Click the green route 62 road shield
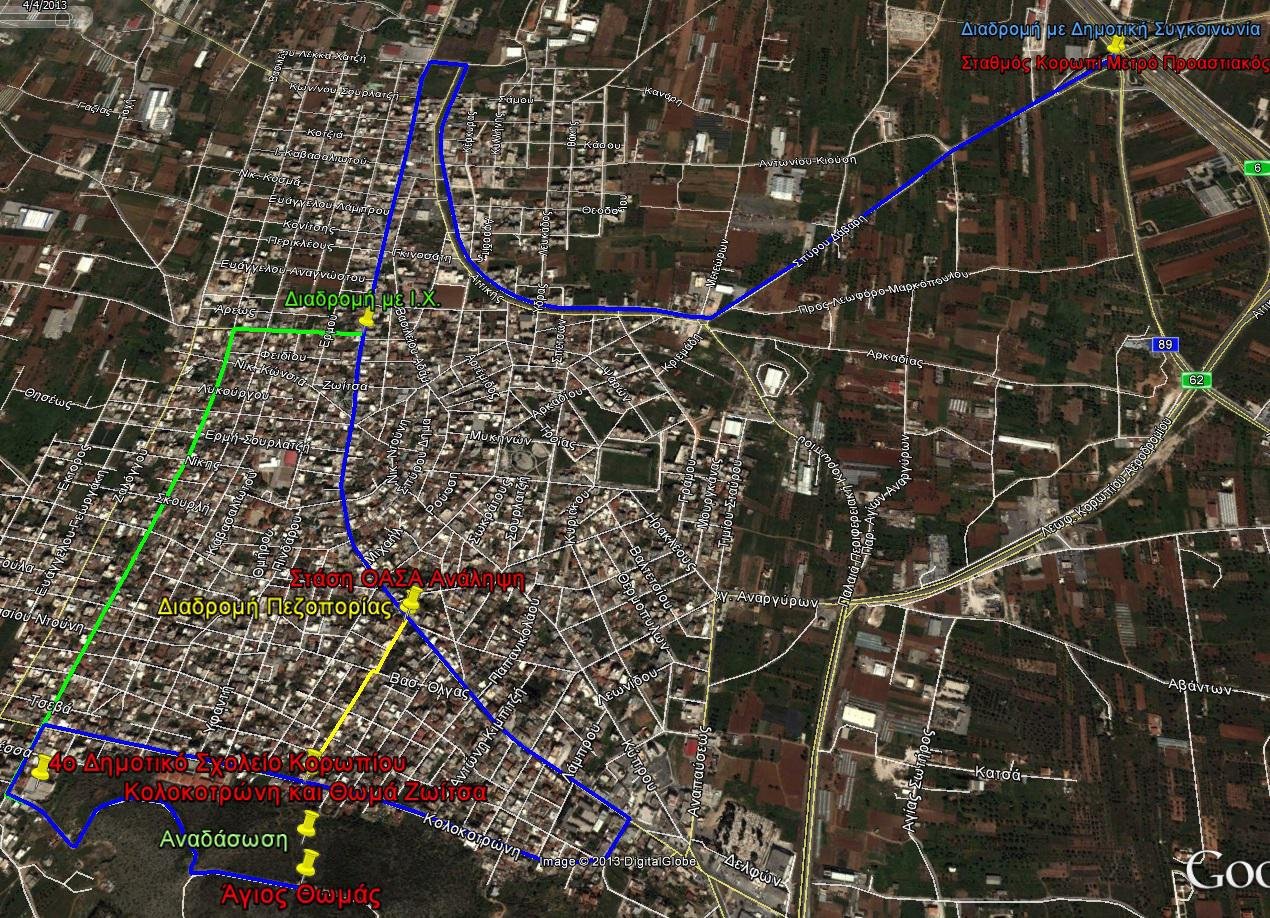The image size is (1270, 918). pos(1194,380)
